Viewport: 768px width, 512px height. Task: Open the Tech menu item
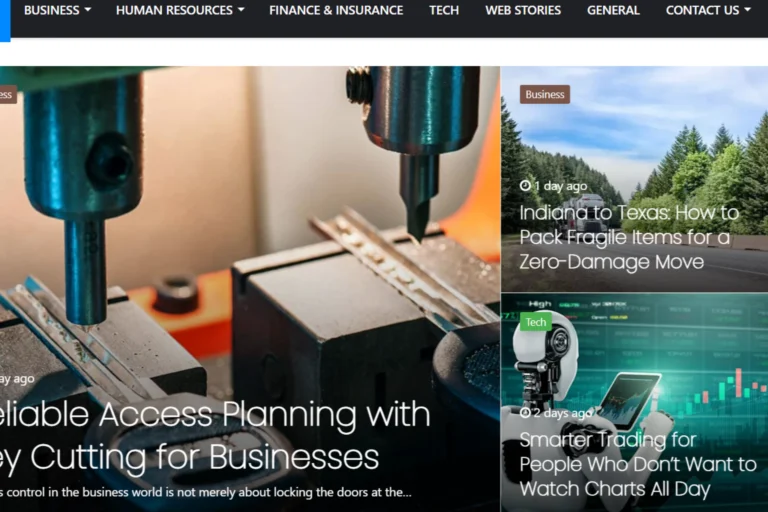(x=444, y=10)
